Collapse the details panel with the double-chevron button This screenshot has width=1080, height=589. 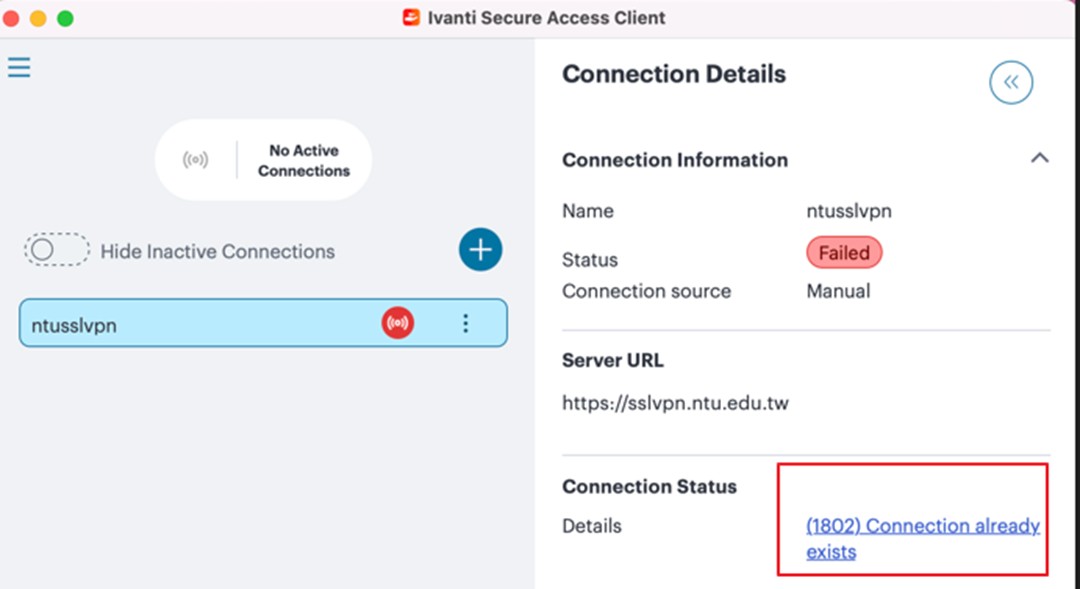[x=1010, y=83]
